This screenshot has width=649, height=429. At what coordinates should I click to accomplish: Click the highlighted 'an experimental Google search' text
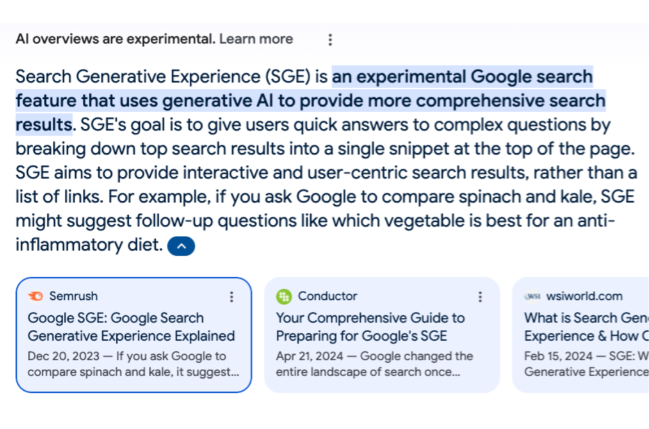pos(462,77)
